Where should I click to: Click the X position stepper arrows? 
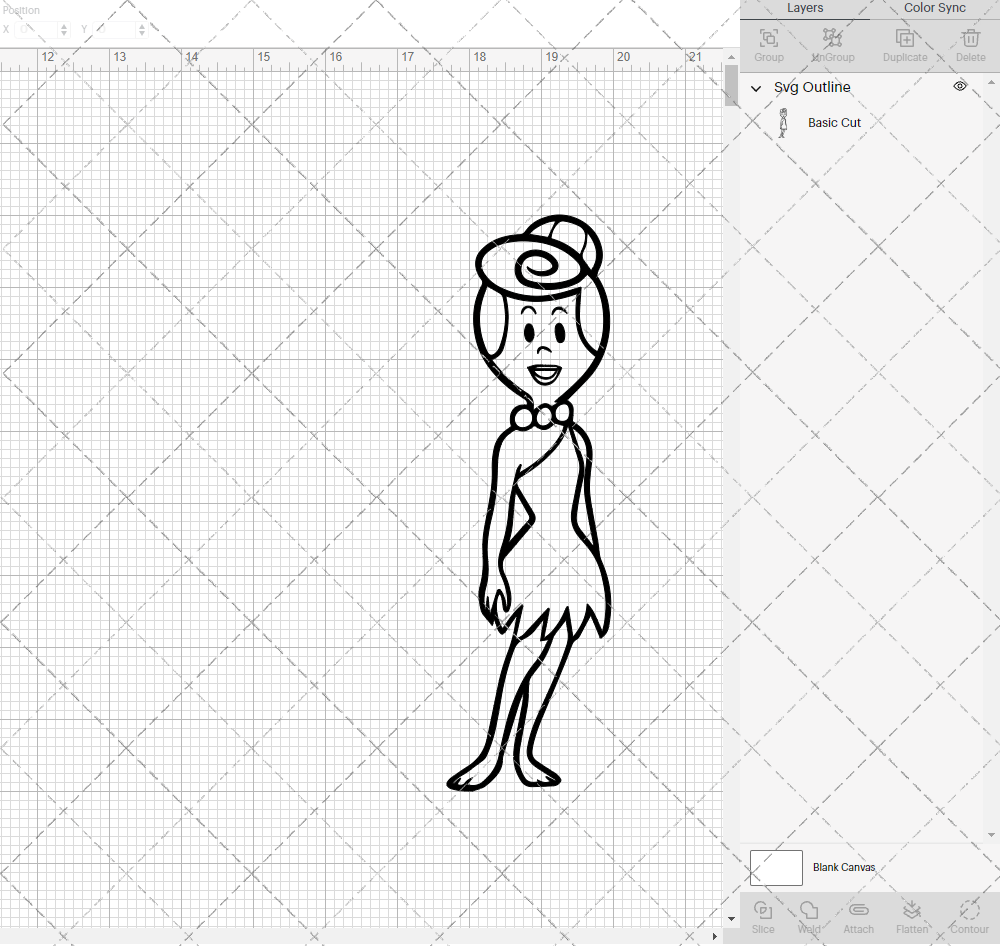(64, 29)
